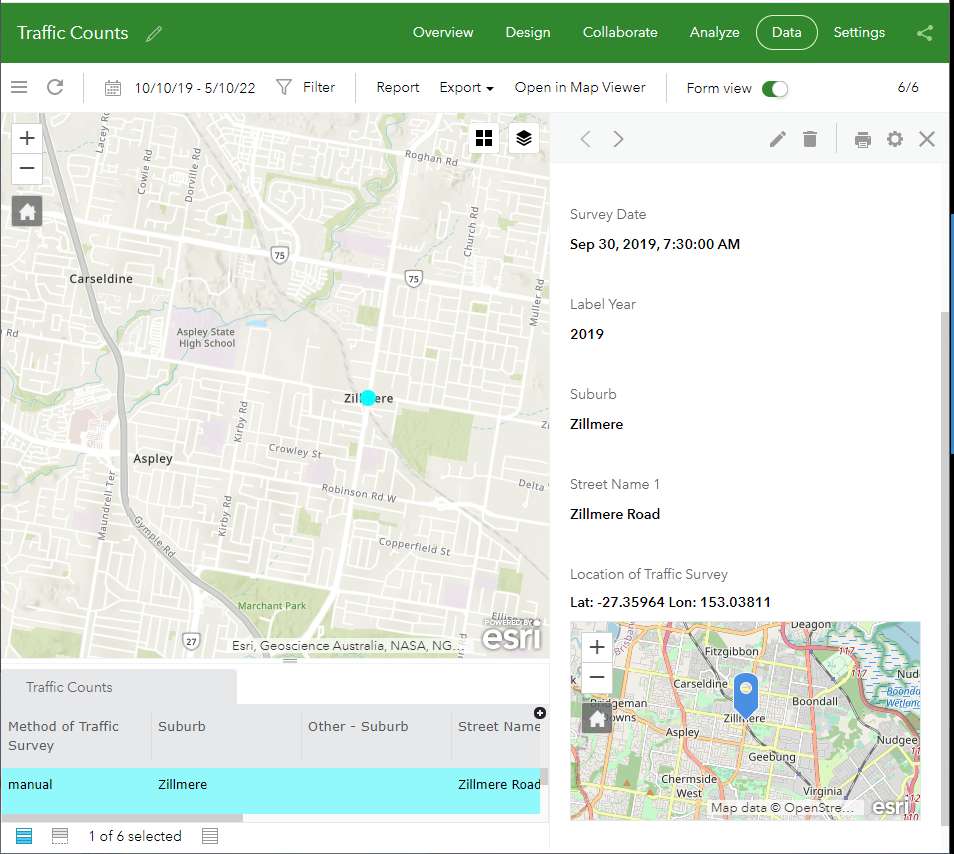Toggle the Form view switch
Screen dimensions: 954x854
pos(774,88)
